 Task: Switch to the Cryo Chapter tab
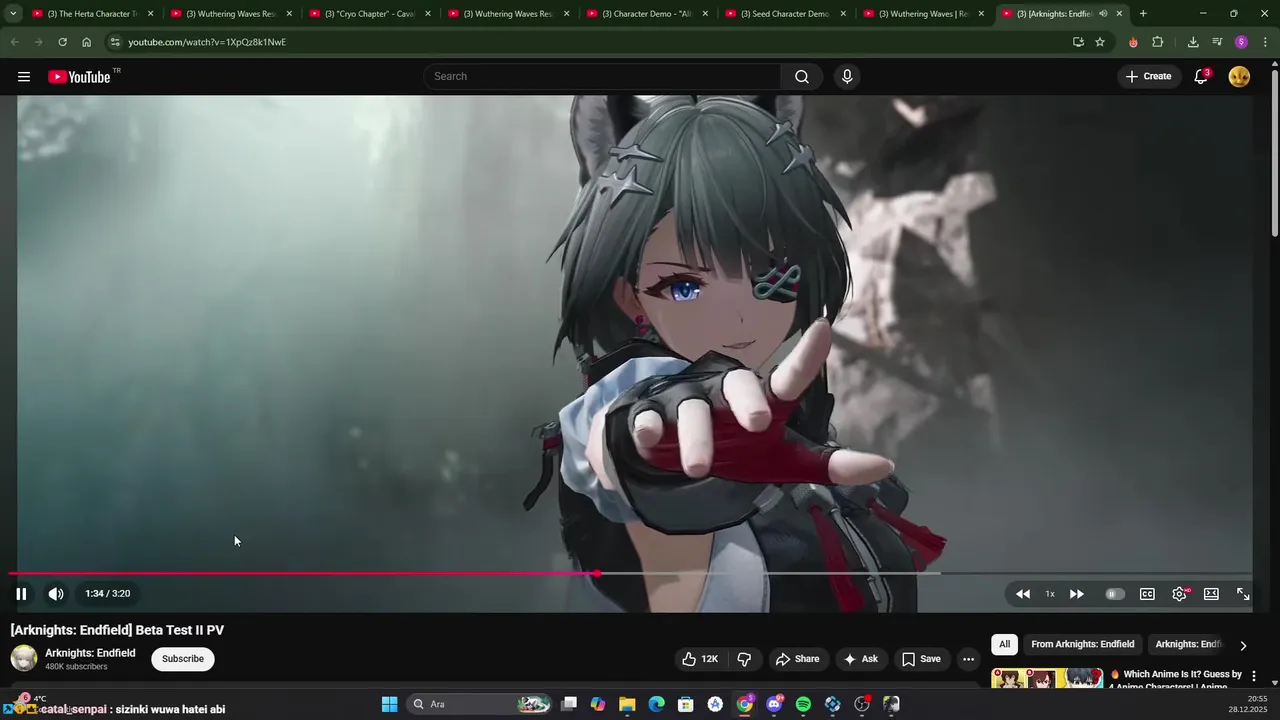click(x=370, y=14)
